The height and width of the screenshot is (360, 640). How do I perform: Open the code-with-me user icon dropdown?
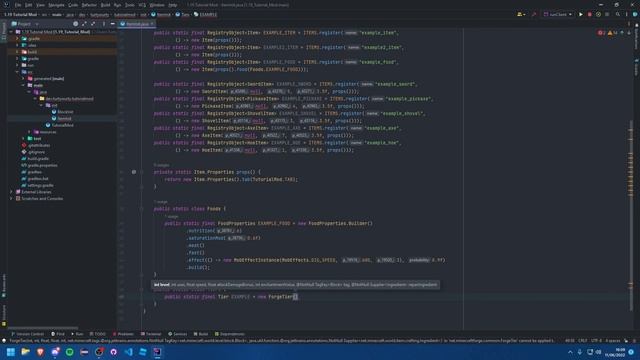pyautogui.click(x=521, y=14)
